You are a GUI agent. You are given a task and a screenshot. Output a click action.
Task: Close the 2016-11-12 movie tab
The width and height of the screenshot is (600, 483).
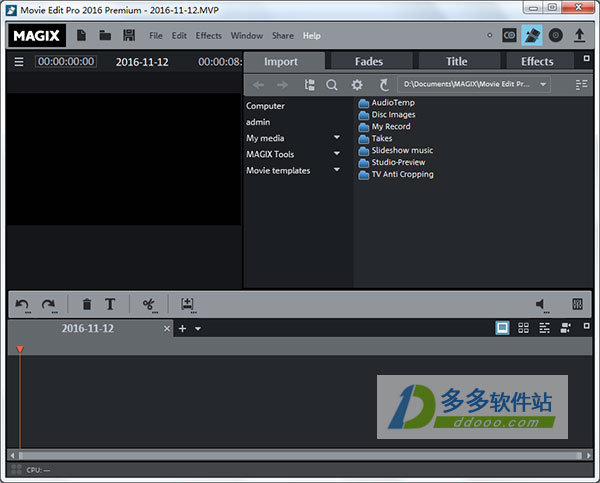(167, 329)
